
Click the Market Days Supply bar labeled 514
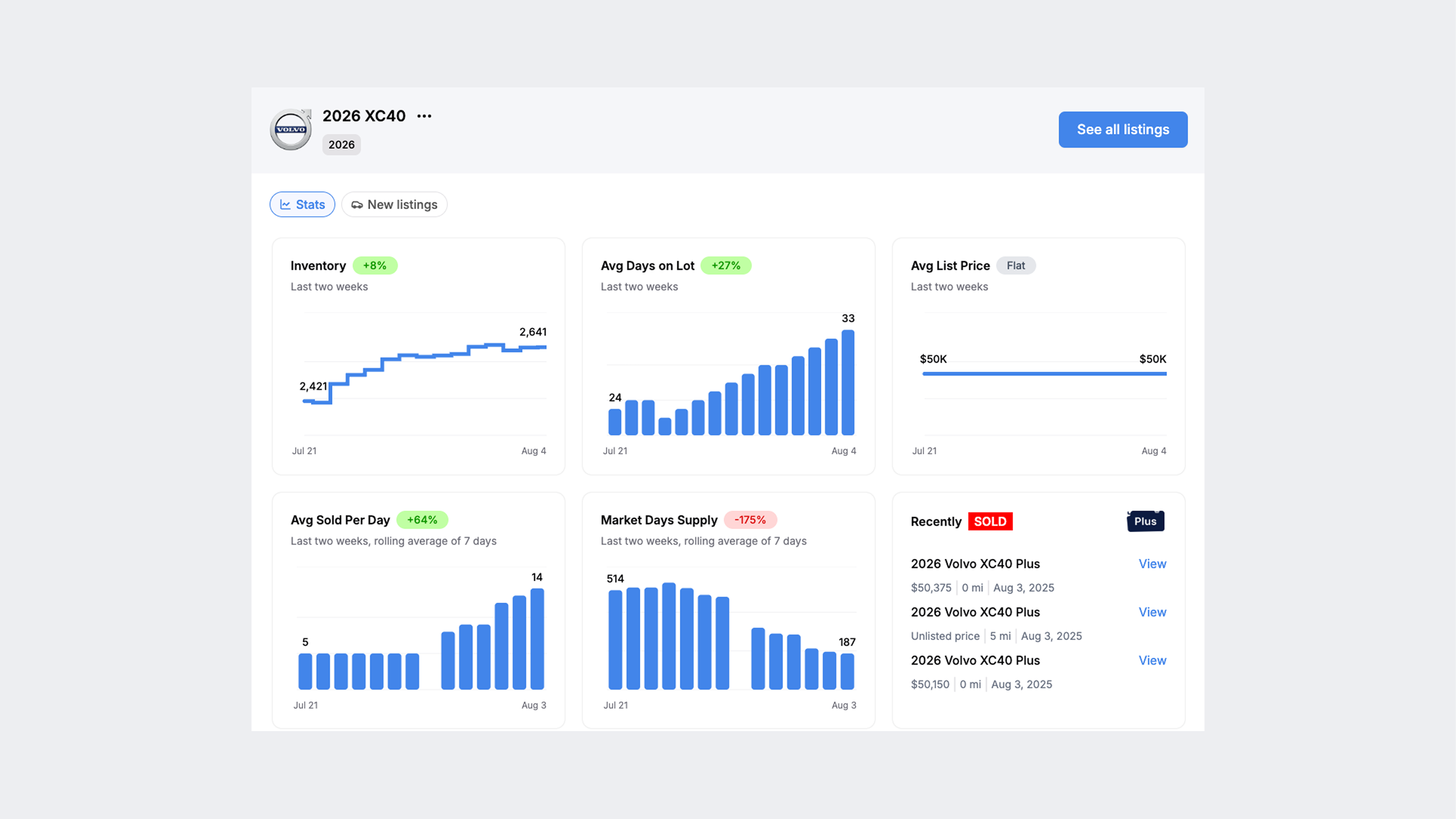point(615,640)
